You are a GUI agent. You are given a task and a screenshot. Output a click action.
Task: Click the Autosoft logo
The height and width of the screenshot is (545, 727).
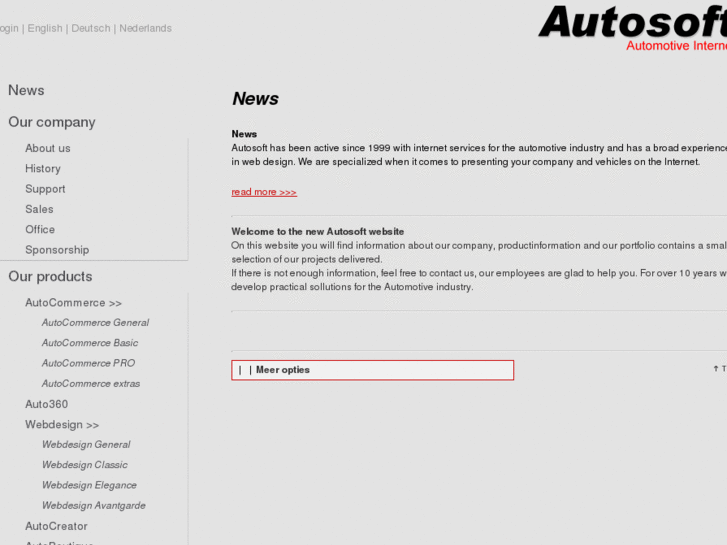click(x=632, y=28)
